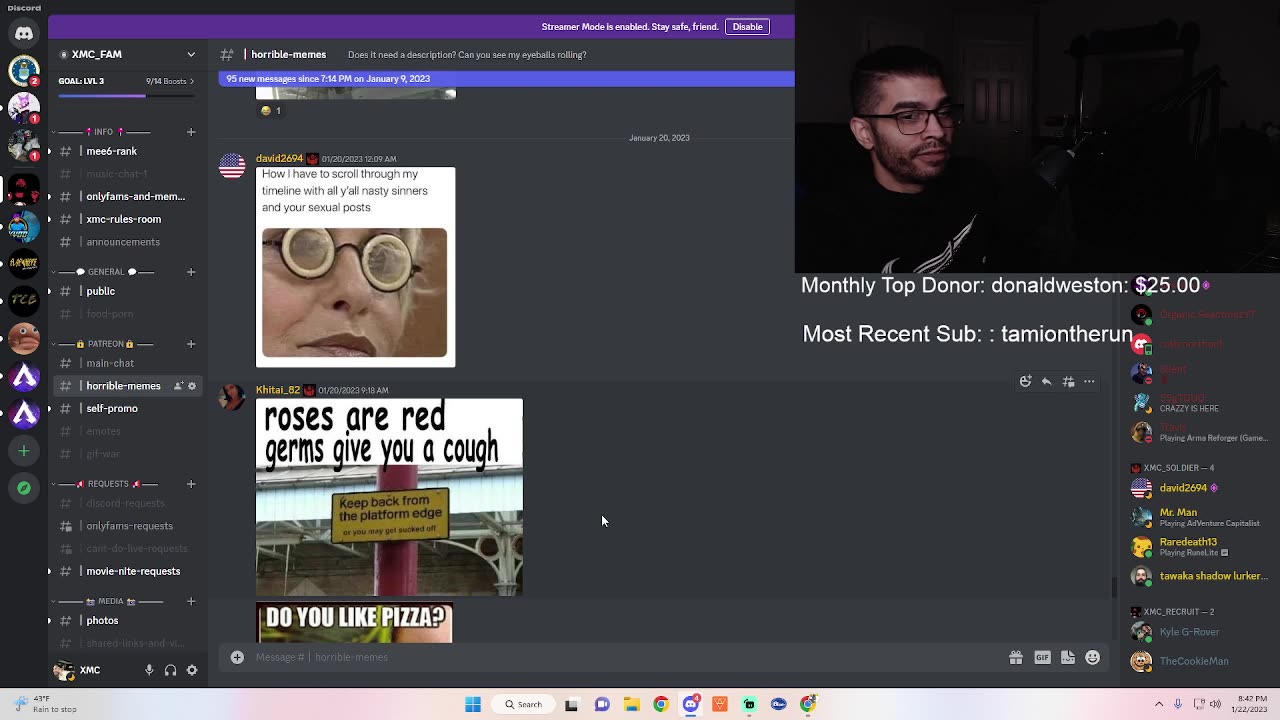Create channel plus in GENERAL category

(x=190, y=272)
